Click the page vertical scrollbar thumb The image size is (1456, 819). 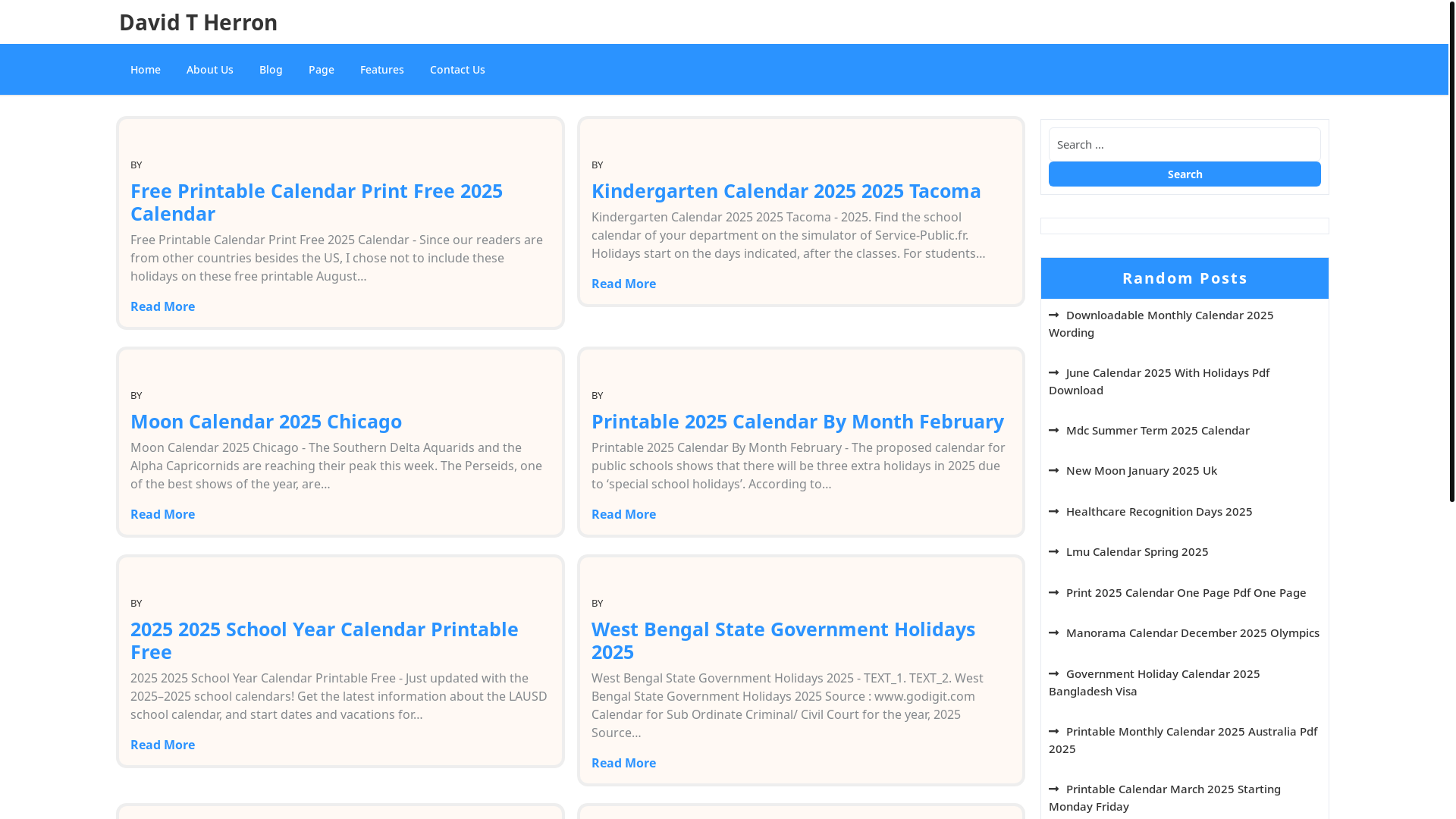pyautogui.click(x=1452, y=251)
